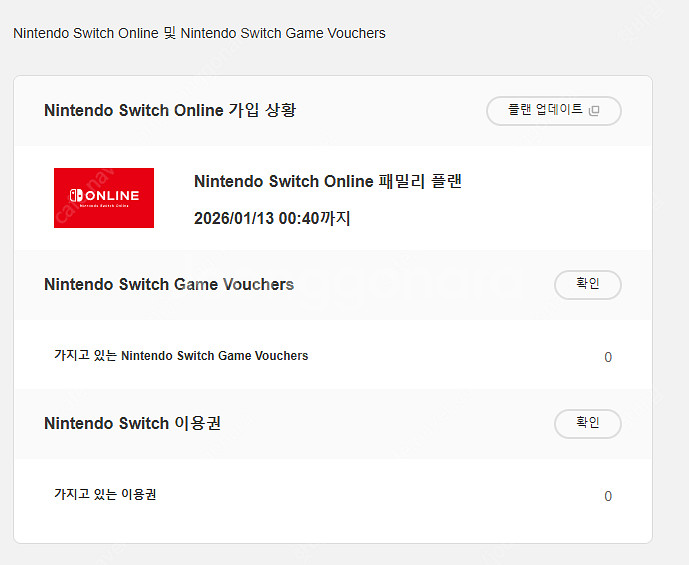
Task: Select 가지고 있는 Nintendo Switch Game Vouchers label
Action: coord(181,355)
